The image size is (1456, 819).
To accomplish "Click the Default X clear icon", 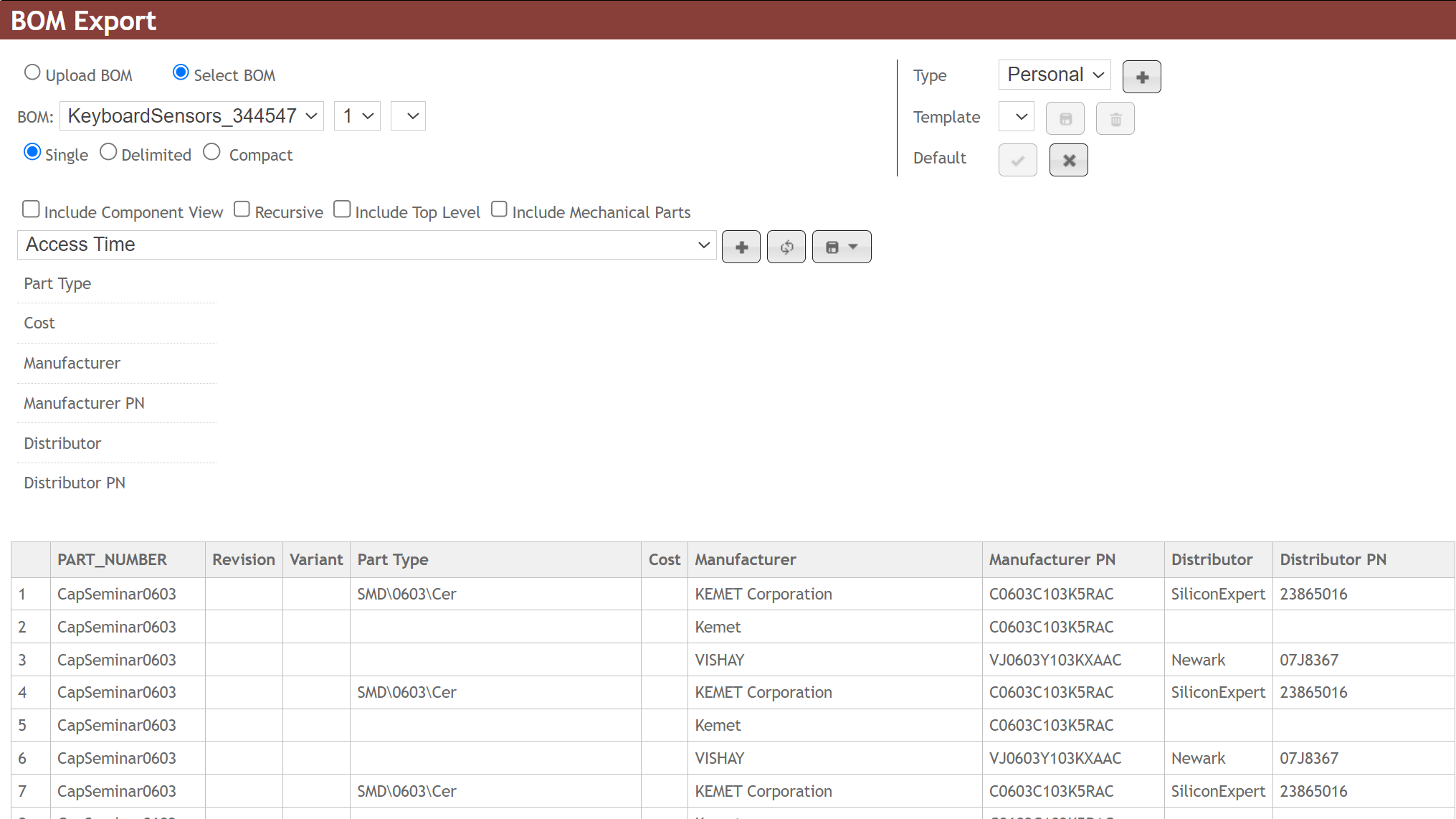I will [x=1068, y=161].
